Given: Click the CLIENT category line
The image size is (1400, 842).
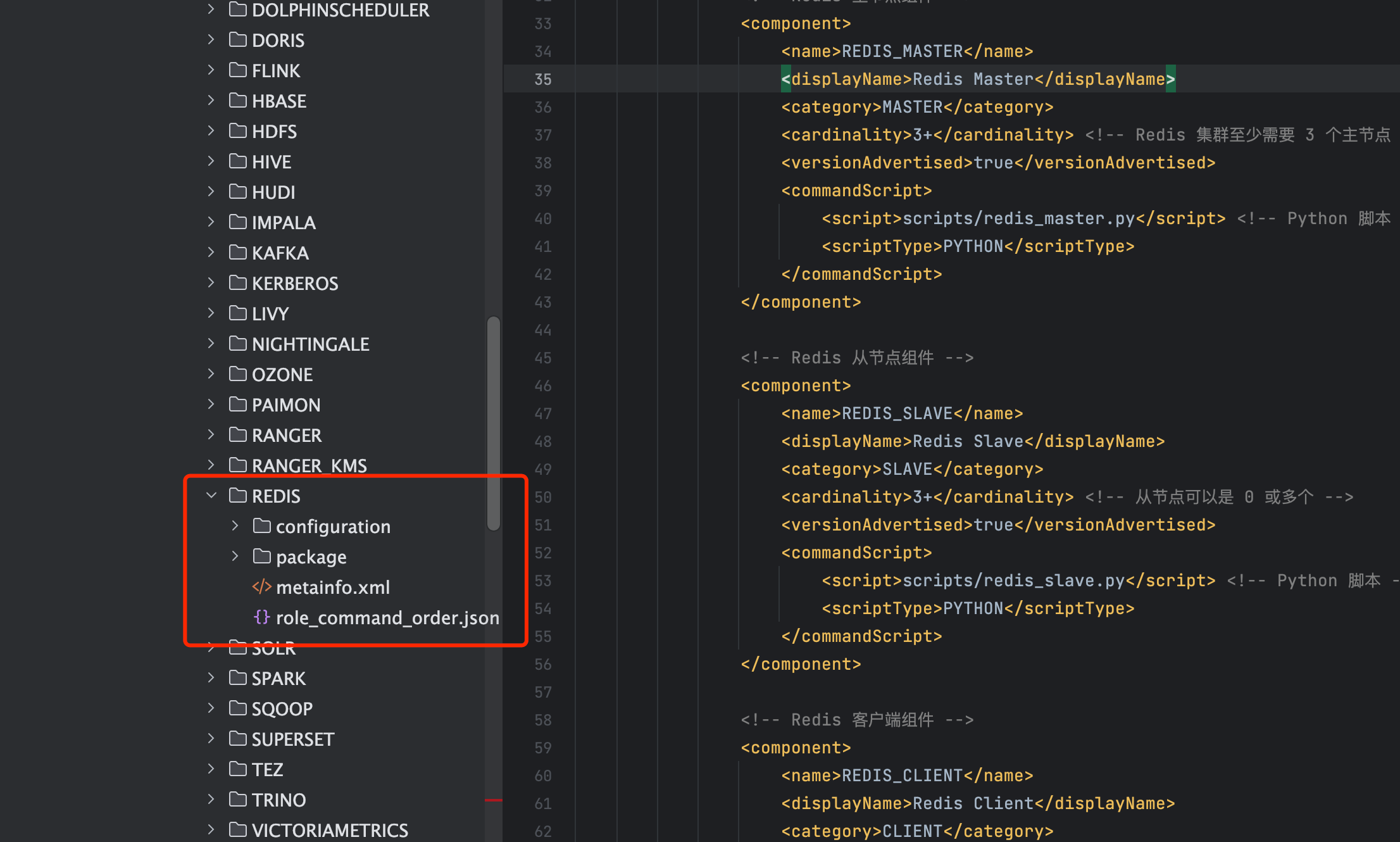Looking at the screenshot, I should 917,831.
